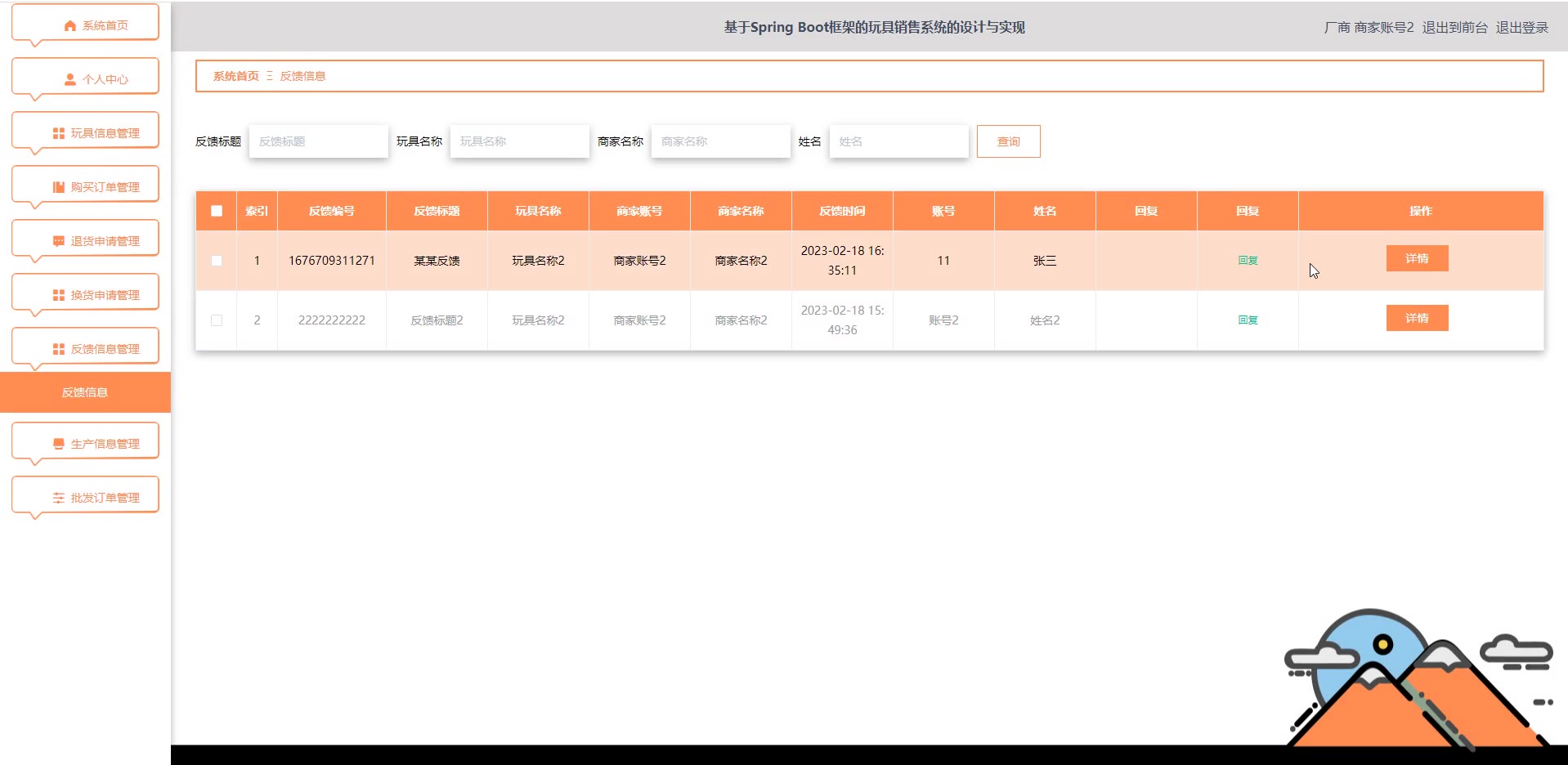Click cell 1676709311271

(x=332, y=261)
